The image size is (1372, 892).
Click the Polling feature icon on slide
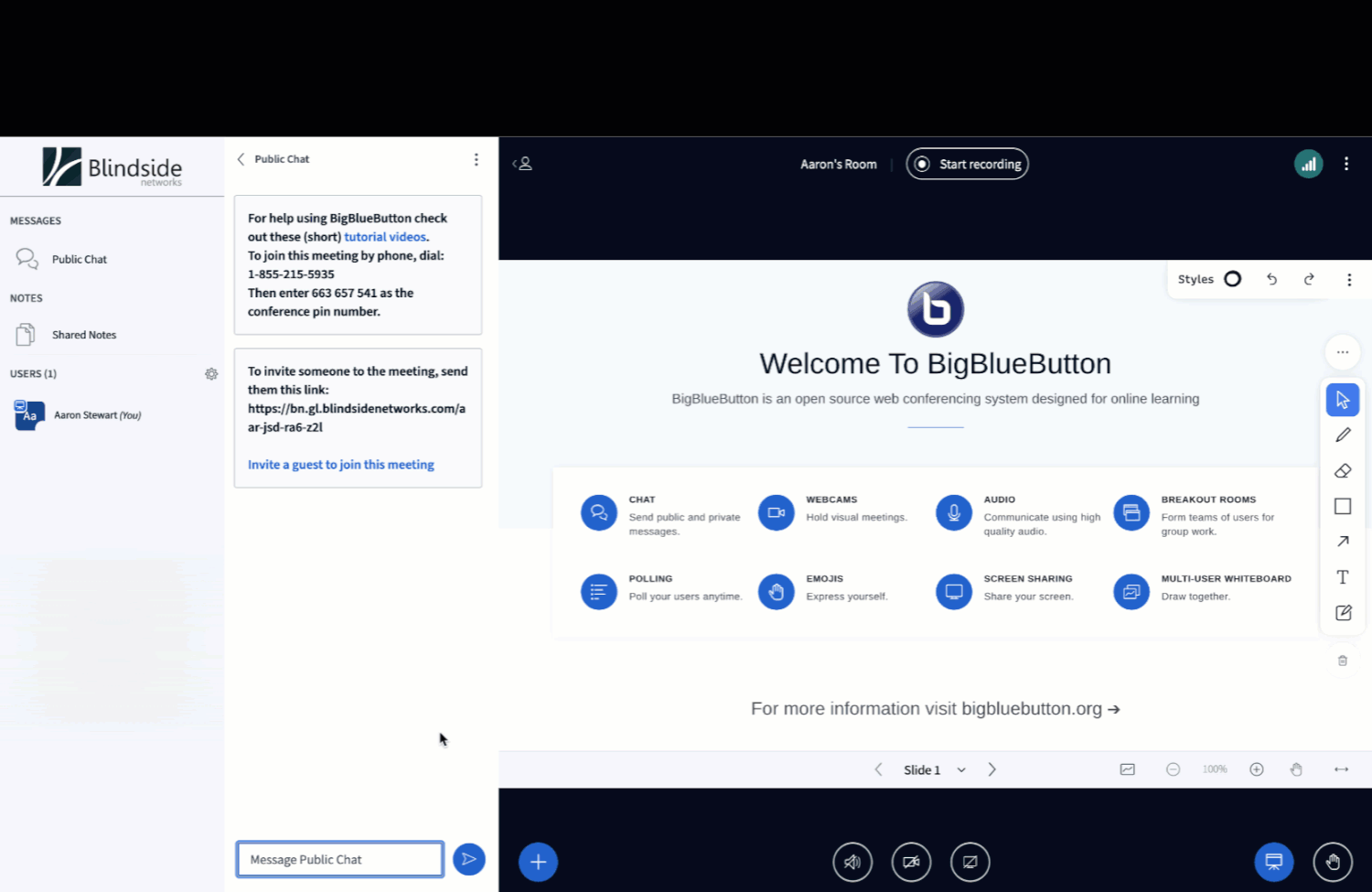599,592
